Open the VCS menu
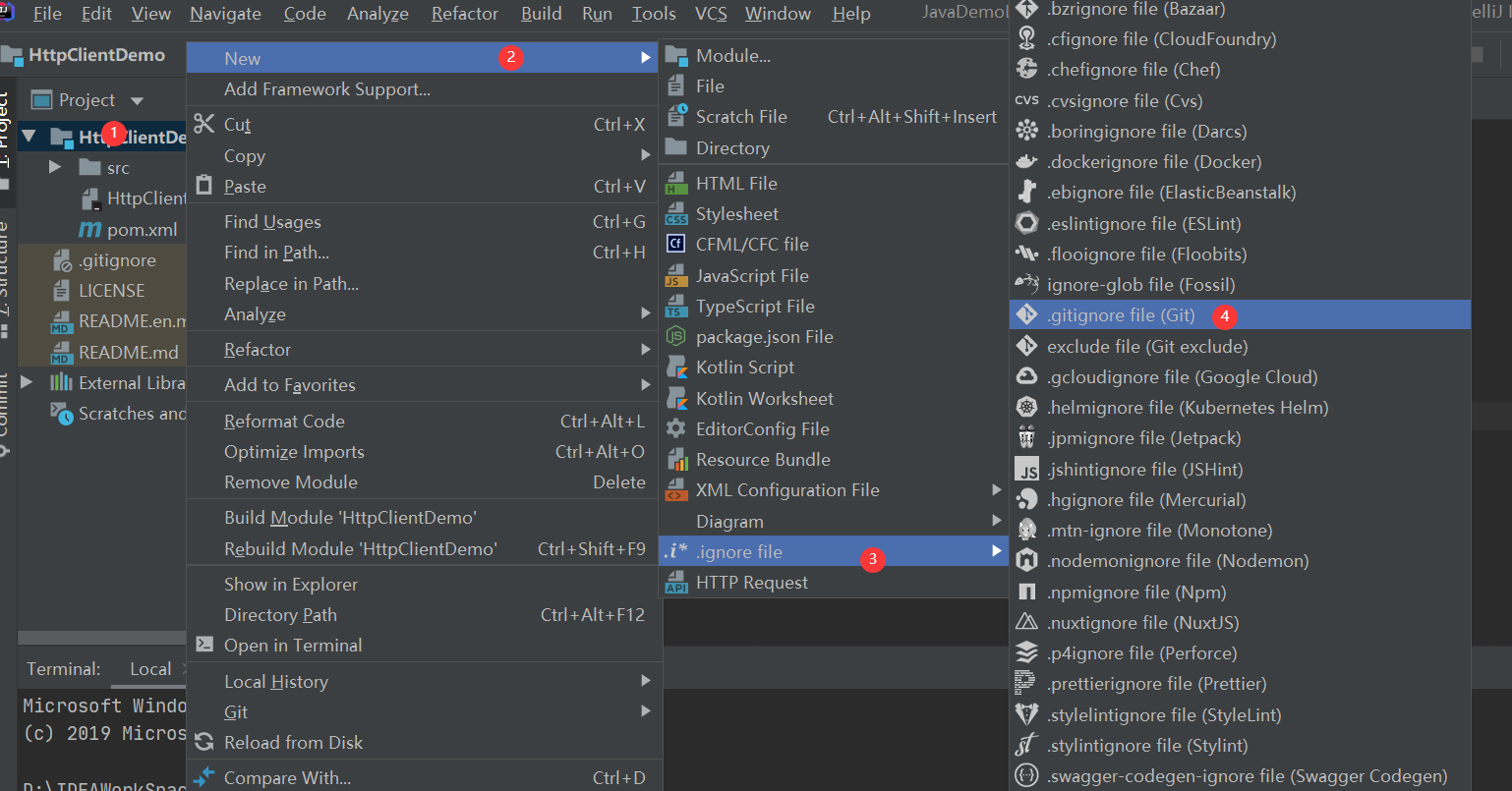 tap(711, 14)
